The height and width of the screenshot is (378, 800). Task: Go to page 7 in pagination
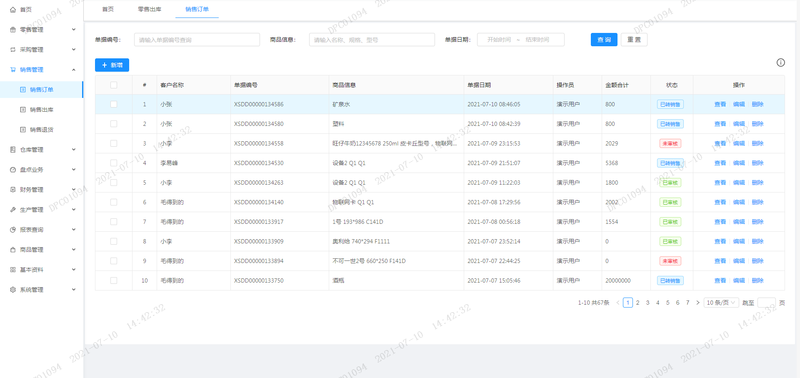click(687, 303)
